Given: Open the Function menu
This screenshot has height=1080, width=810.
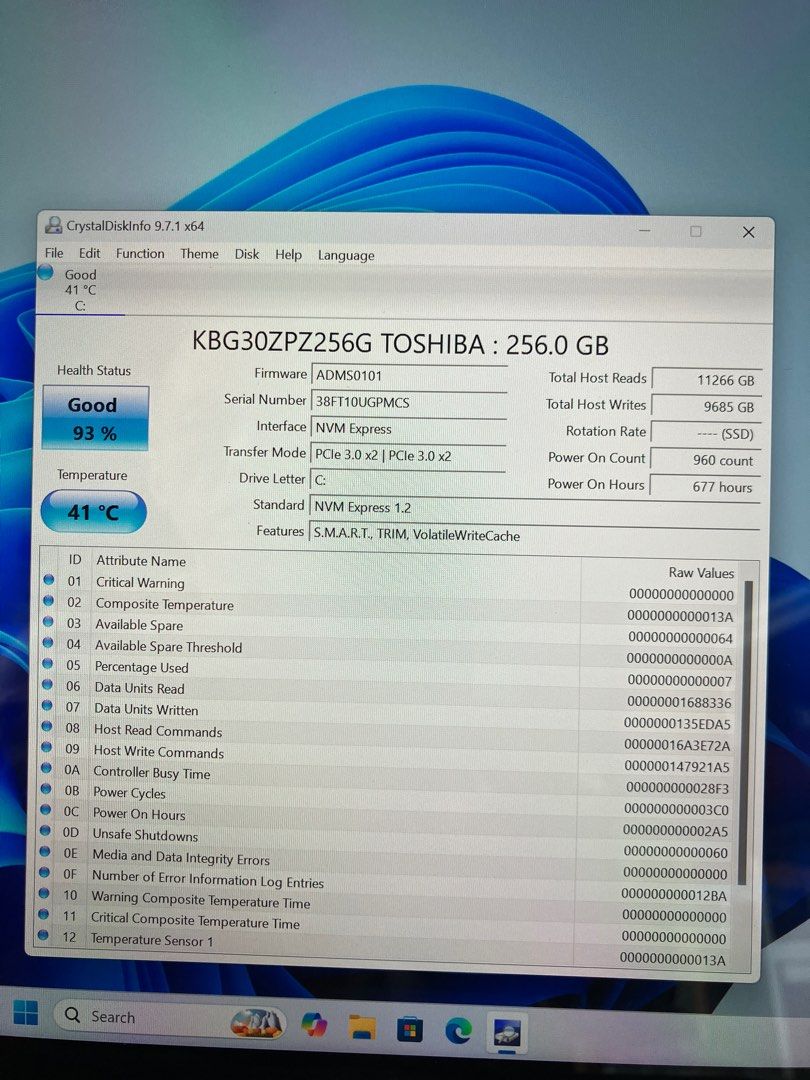Looking at the screenshot, I should [x=140, y=254].
